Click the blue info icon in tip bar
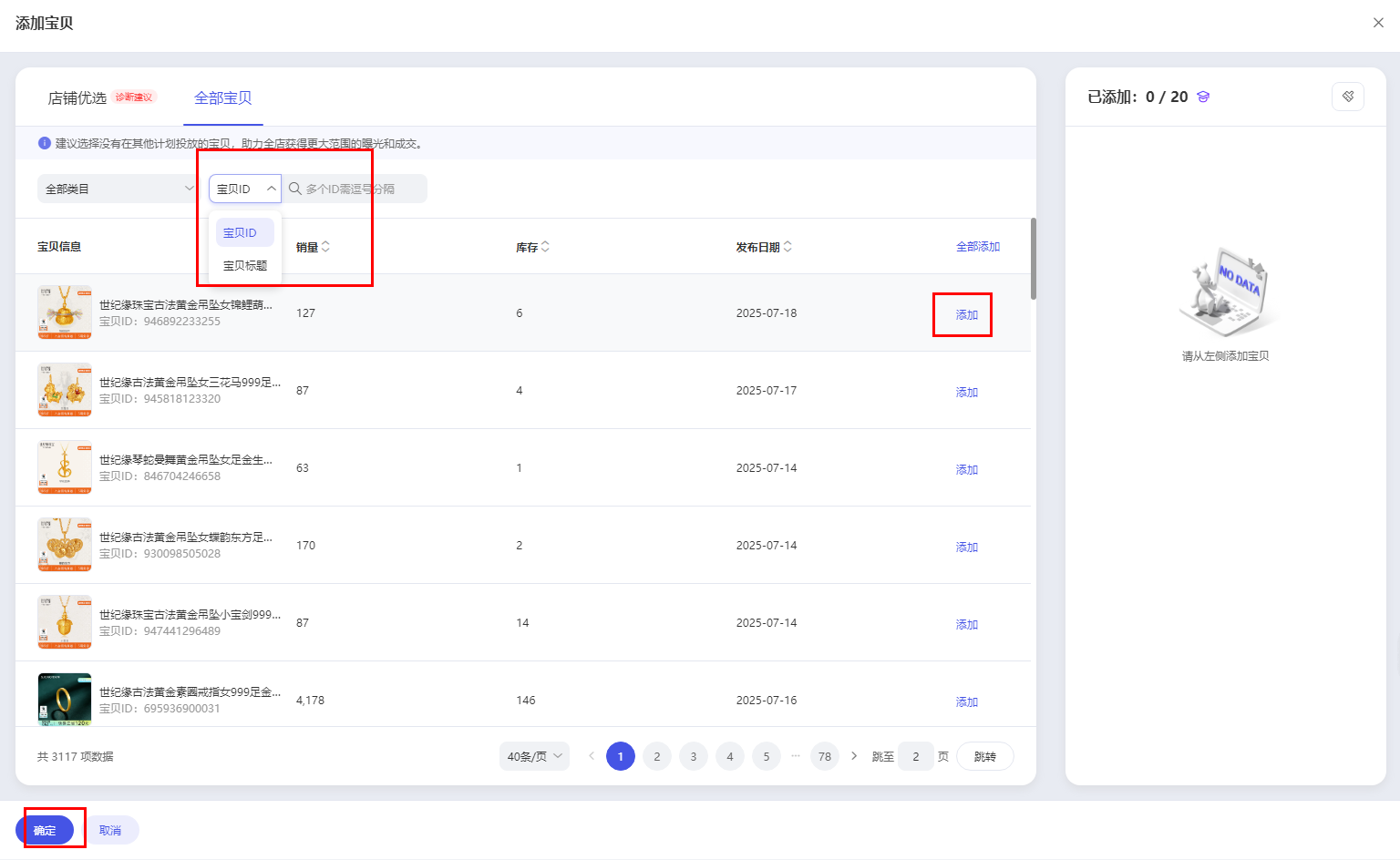The height and width of the screenshot is (860, 1400). 44,143
